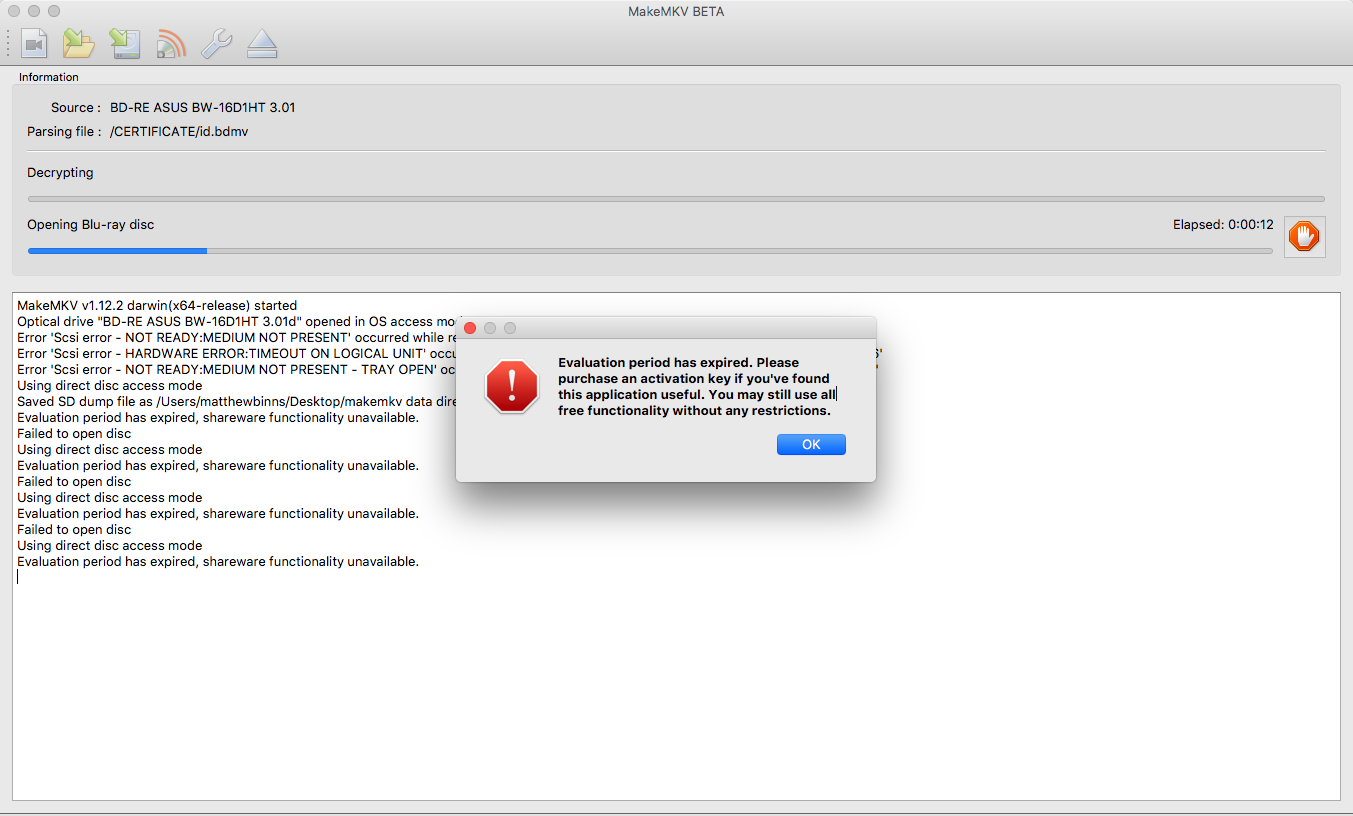Open files using the folder icon
Screen dimensions: 1353x816
(78, 43)
